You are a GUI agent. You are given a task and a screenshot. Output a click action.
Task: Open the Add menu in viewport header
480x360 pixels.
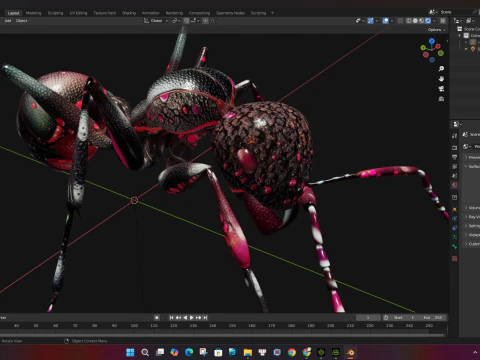point(8,21)
